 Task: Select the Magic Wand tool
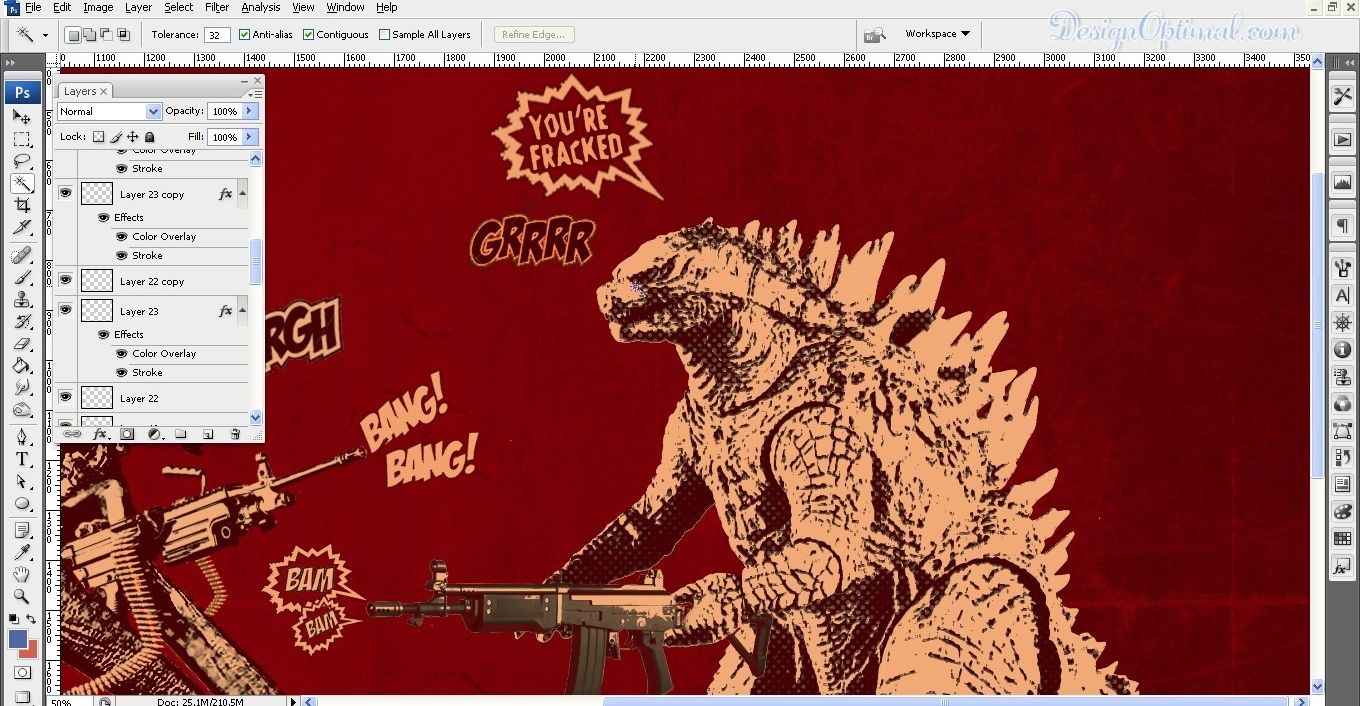tap(22, 183)
